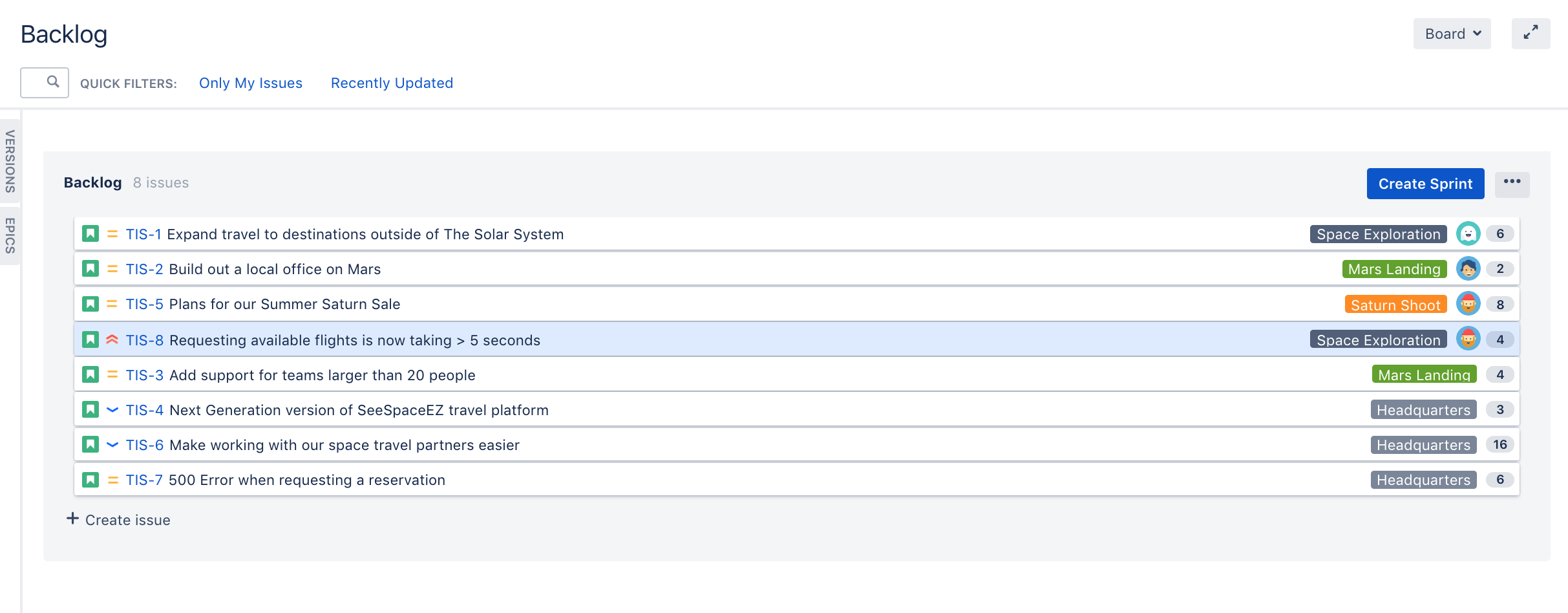This screenshot has width=1568, height=613.
Task: Click the medium priority icon on TIS-3
Action: pyautogui.click(x=112, y=375)
